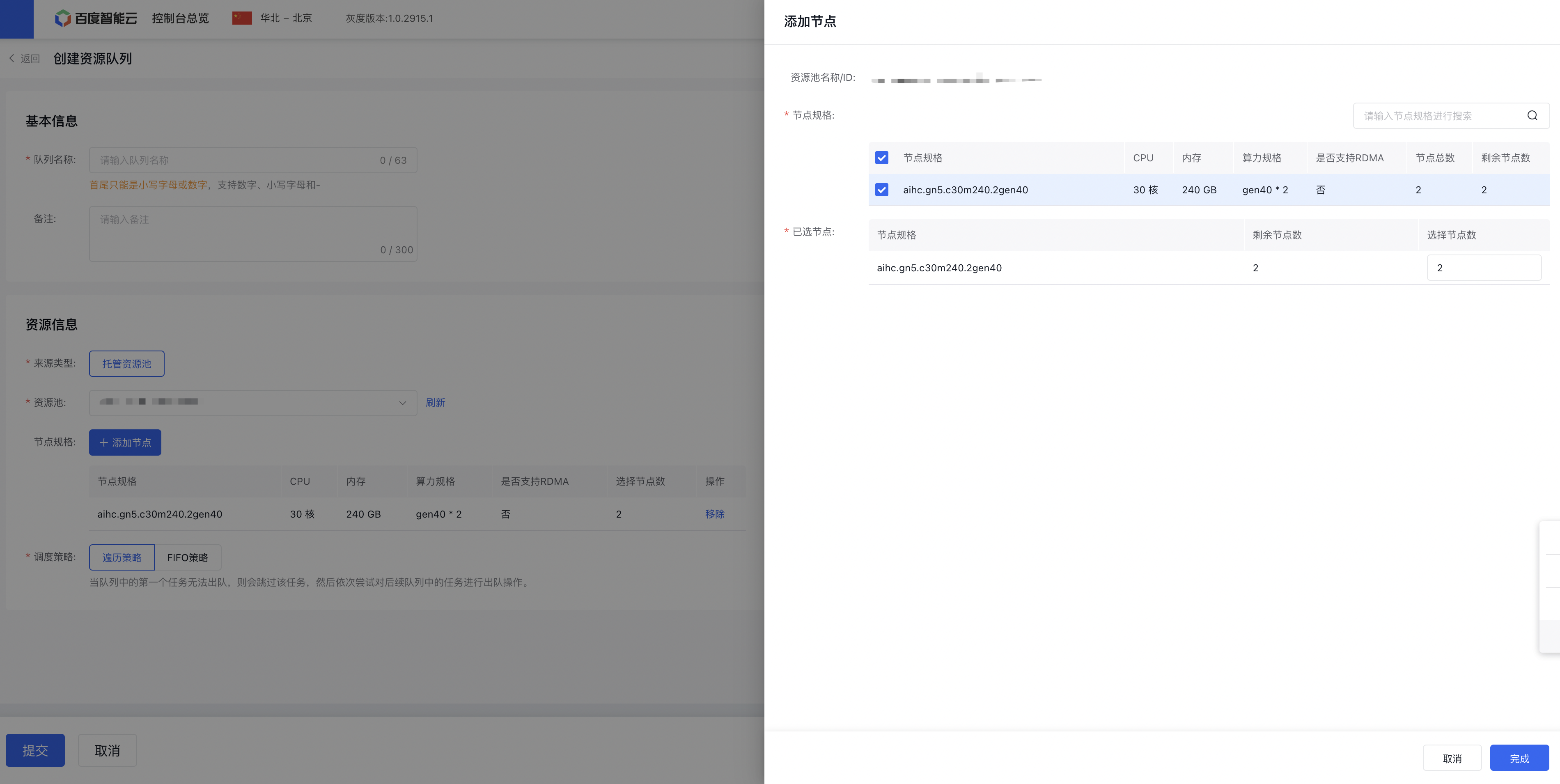This screenshot has width=1560, height=784.
Task: Click the 资源池名称/ID label
Action: 823,78
